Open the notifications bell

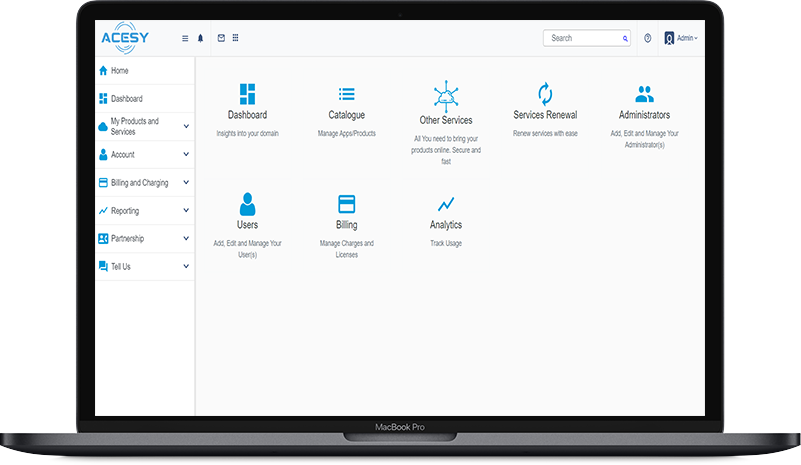tap(200, 38)
